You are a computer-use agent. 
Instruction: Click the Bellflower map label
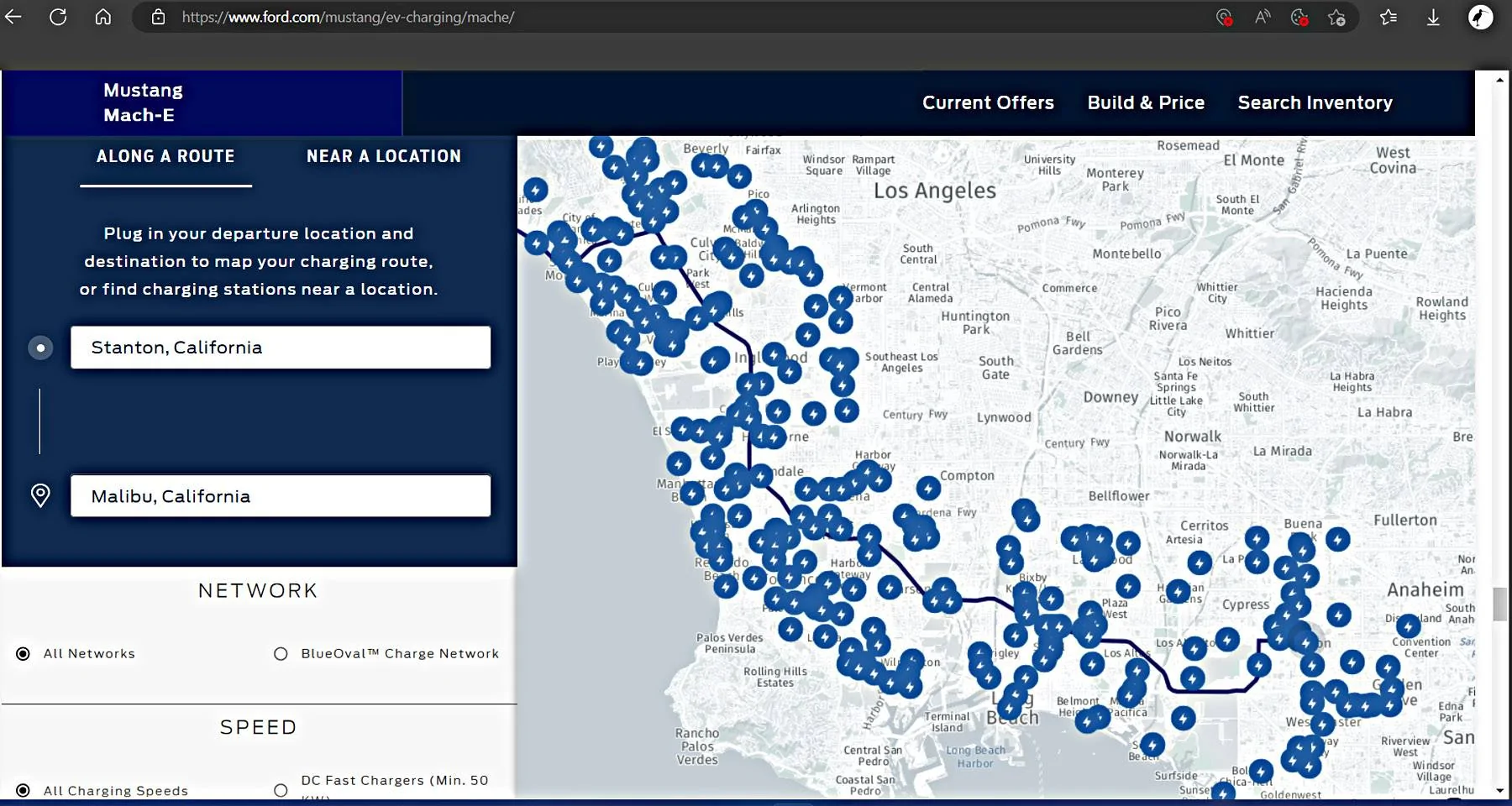tap(1119, 496)
